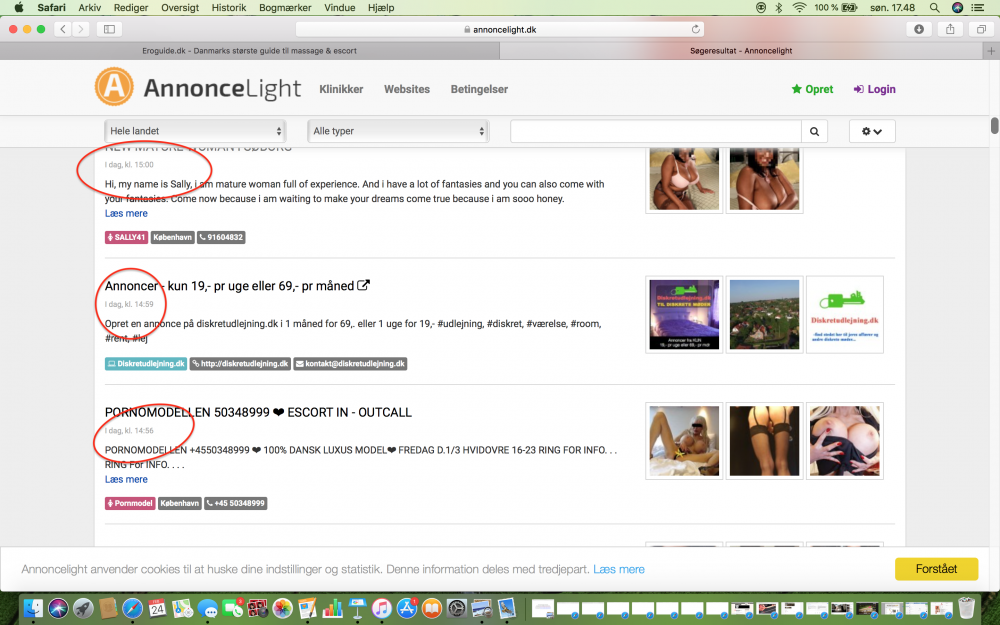Open Siri from the menu bar
Image resolution: width=1000 pixels, height=625 pixels.
coord(957,8)
